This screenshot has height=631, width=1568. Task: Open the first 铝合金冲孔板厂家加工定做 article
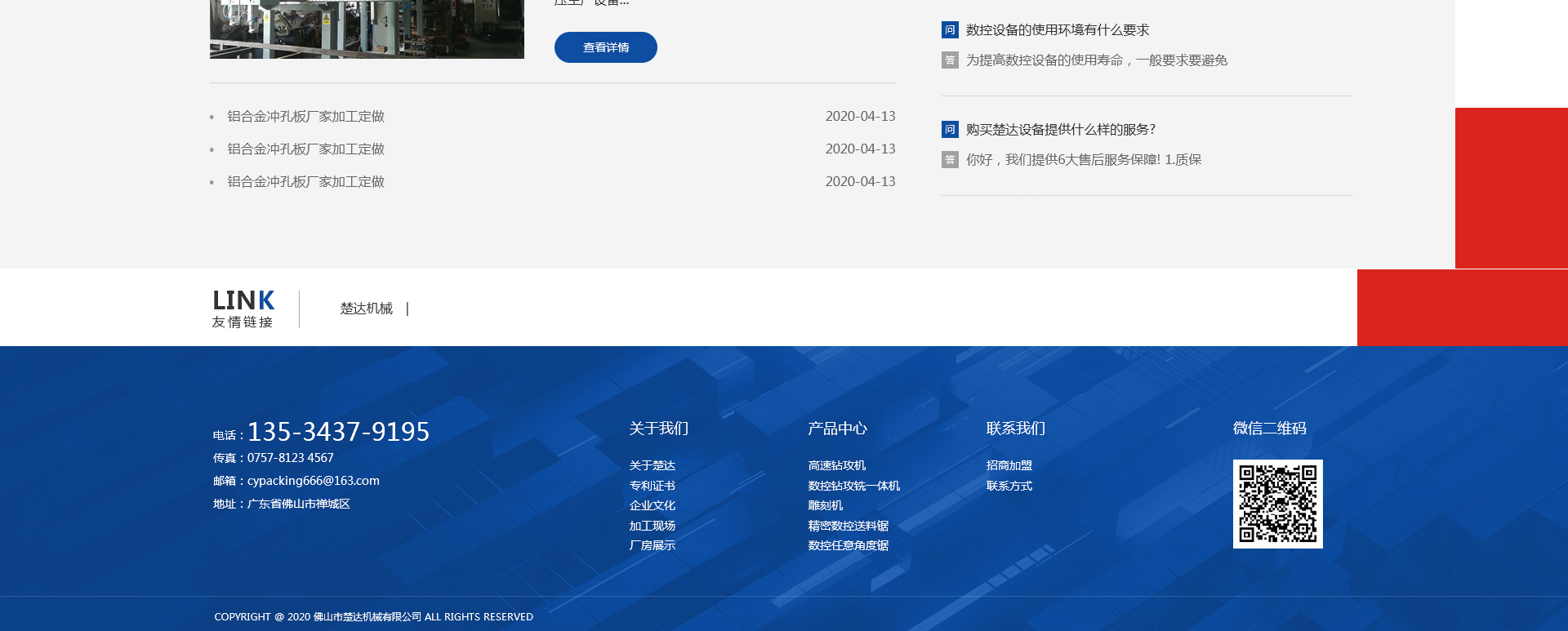point(305,117)
